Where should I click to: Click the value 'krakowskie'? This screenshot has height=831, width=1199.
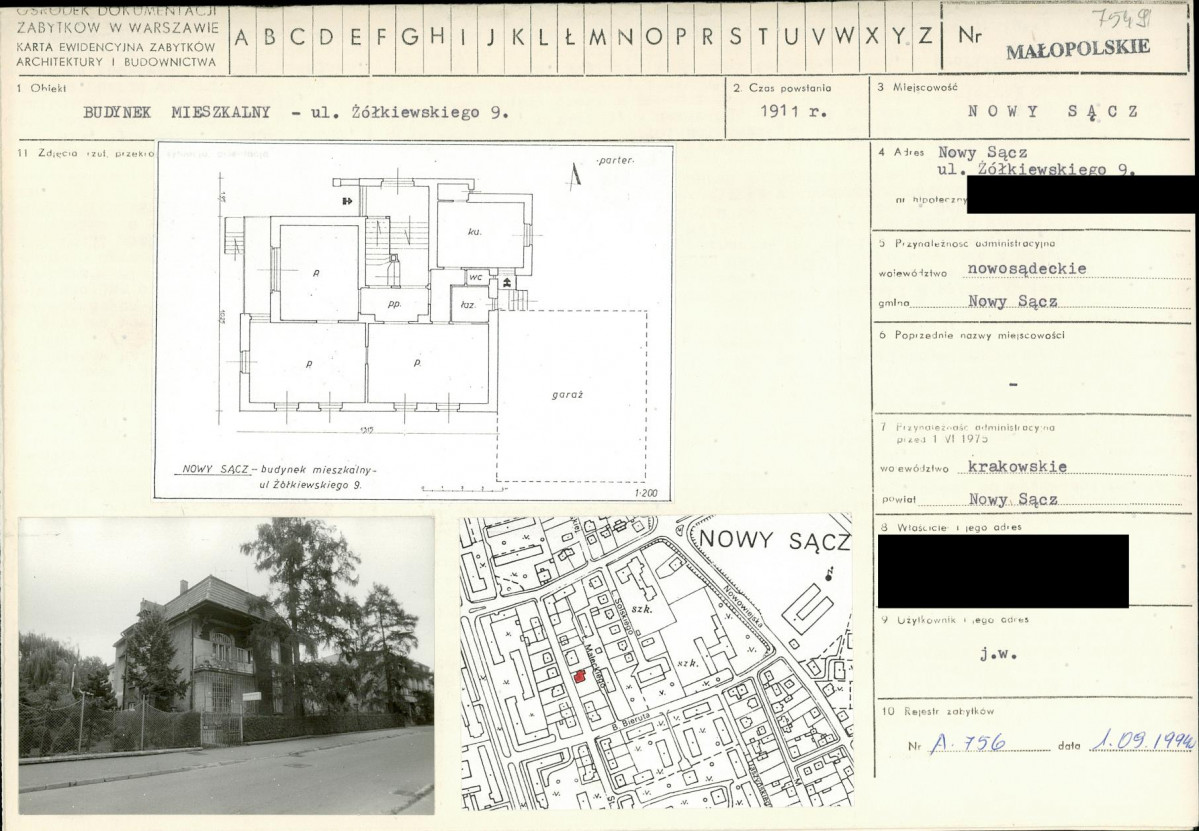pyautogui.click(x=1017, y=466)
